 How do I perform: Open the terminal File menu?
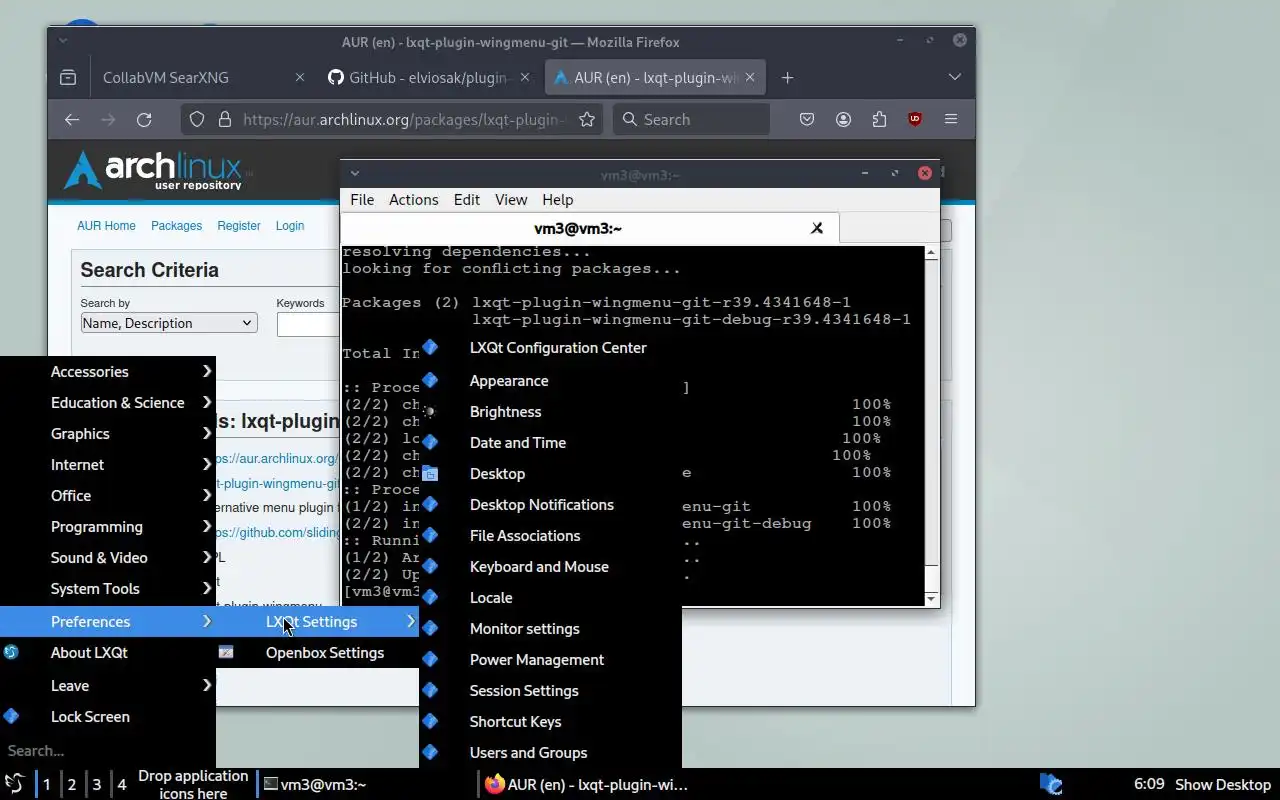click(x=362, y=200)
